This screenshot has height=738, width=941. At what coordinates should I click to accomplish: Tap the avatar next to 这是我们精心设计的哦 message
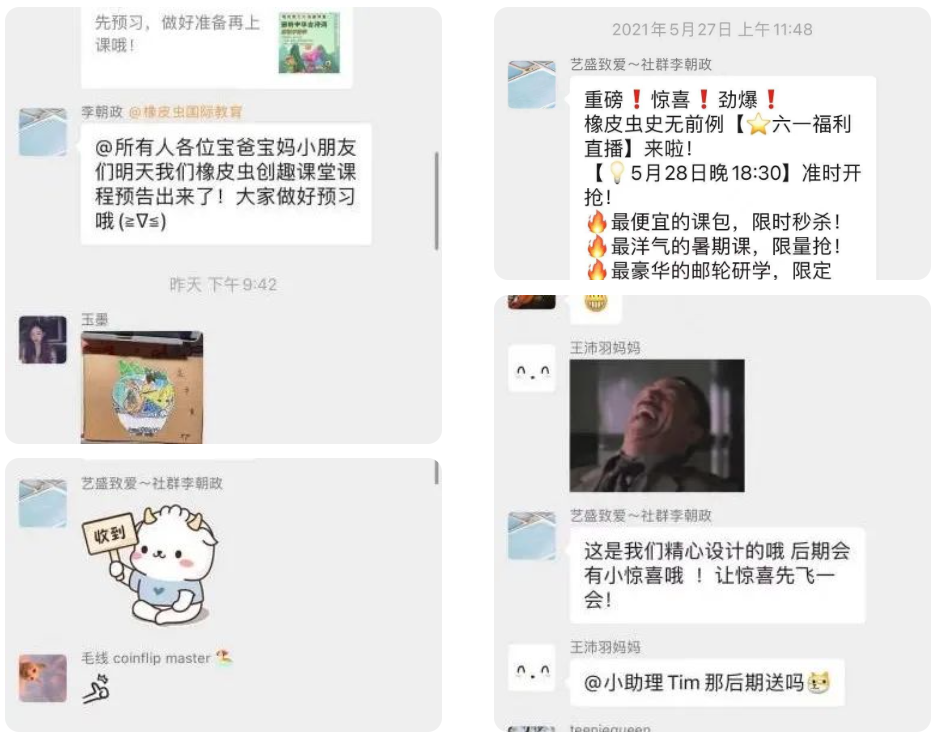pyautogui.click(x=532, y=536)
